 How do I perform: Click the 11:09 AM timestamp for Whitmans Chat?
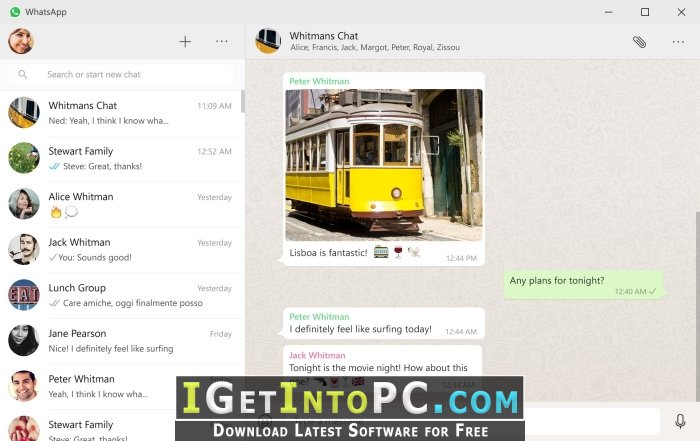point(214,106)
